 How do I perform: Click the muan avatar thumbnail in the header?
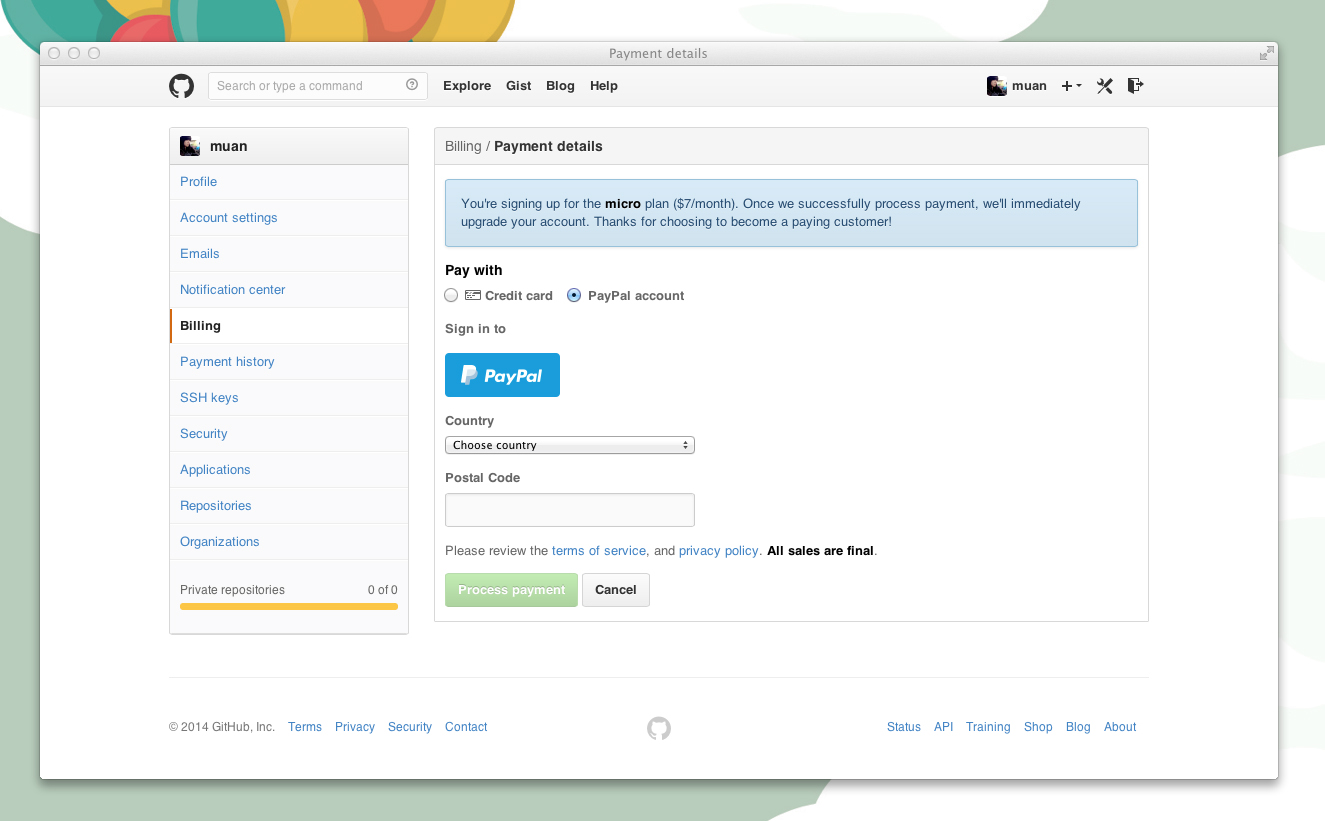click(996, 86)
